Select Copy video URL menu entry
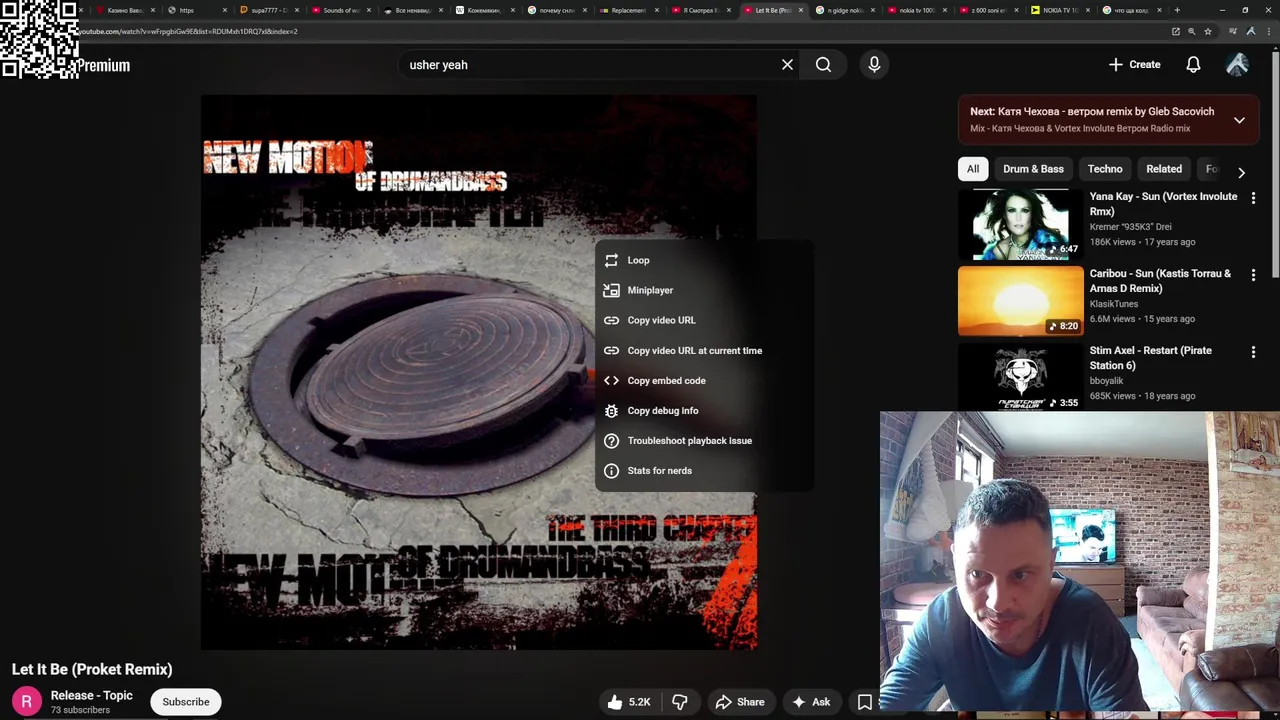 (703, 320)
